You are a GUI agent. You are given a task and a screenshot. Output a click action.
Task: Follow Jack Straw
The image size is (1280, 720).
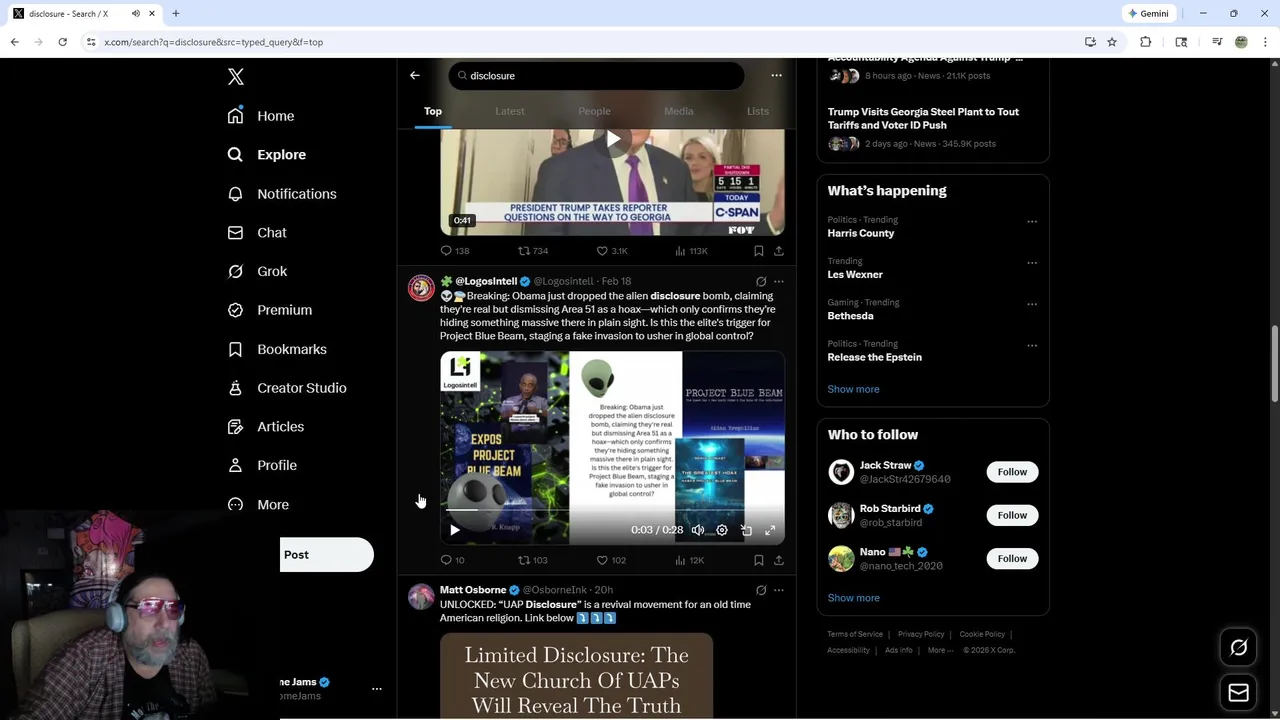[1012, 472]
